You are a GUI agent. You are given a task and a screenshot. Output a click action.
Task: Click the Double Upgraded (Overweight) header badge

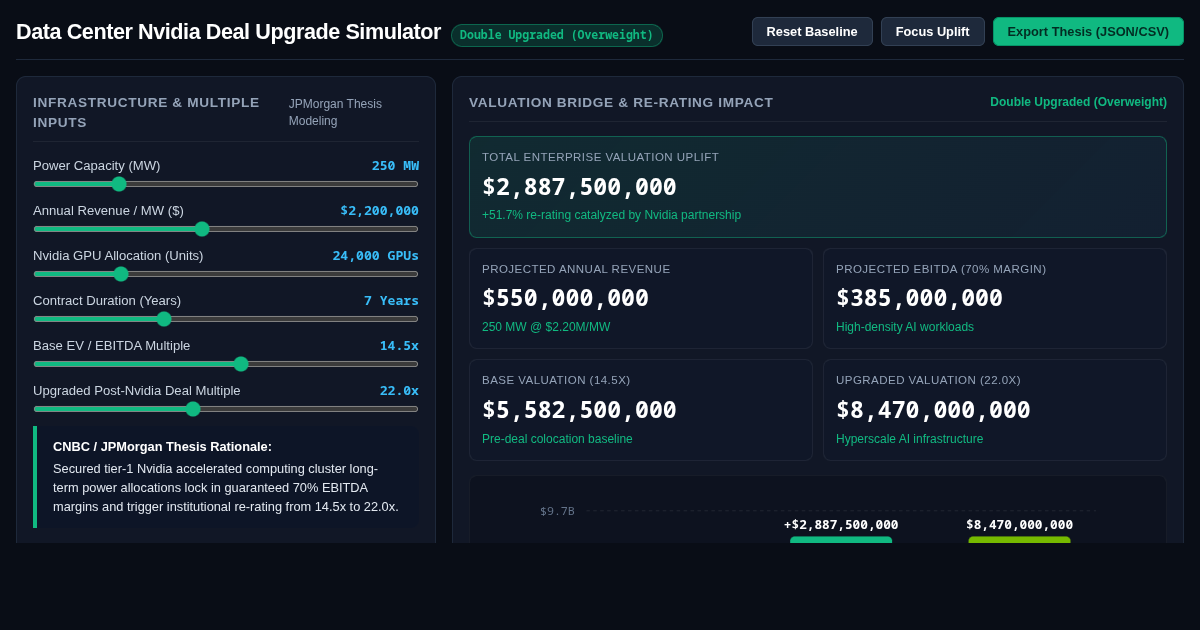(557, 35)
